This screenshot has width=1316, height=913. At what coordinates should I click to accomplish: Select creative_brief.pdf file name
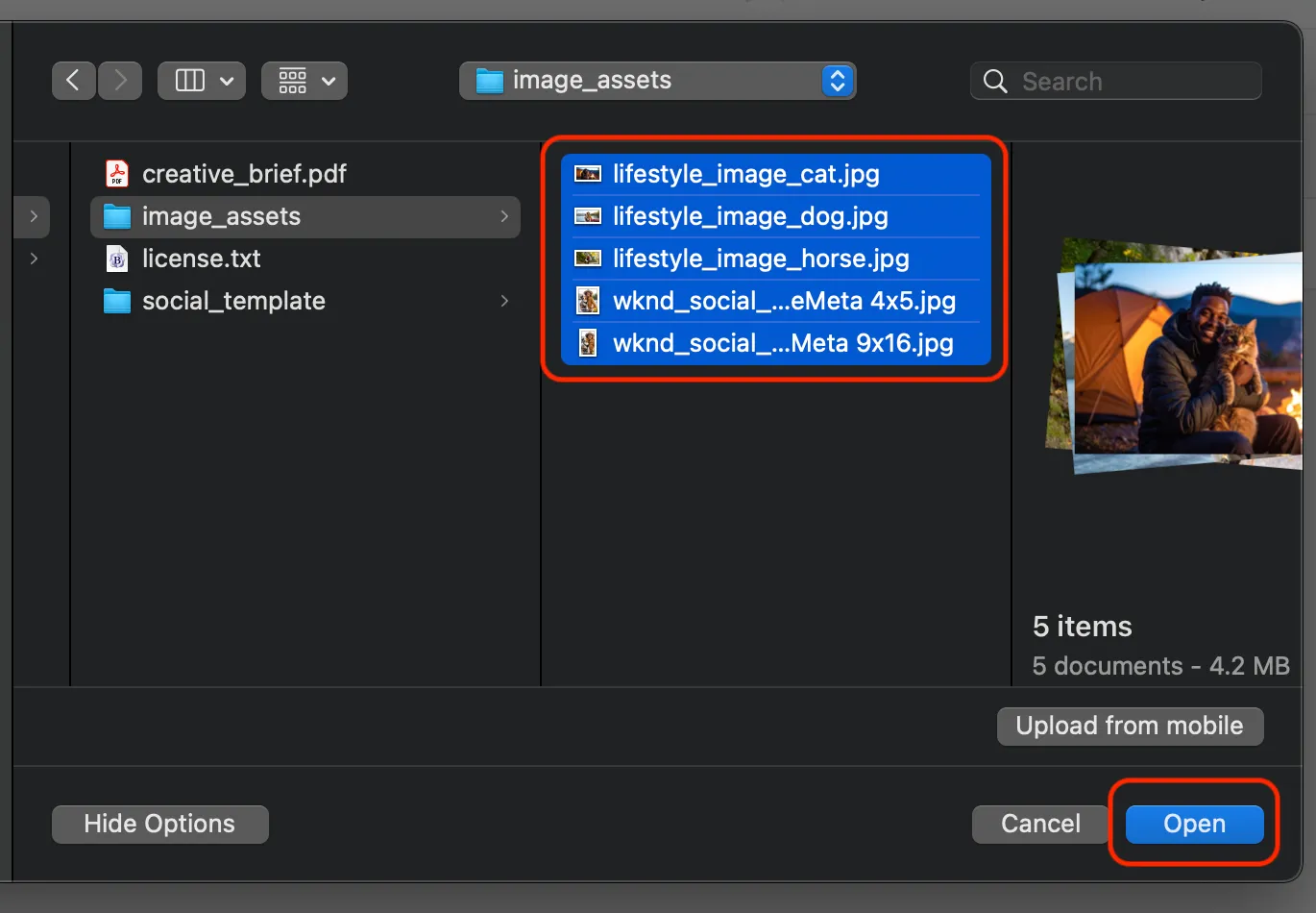[244, 174]
